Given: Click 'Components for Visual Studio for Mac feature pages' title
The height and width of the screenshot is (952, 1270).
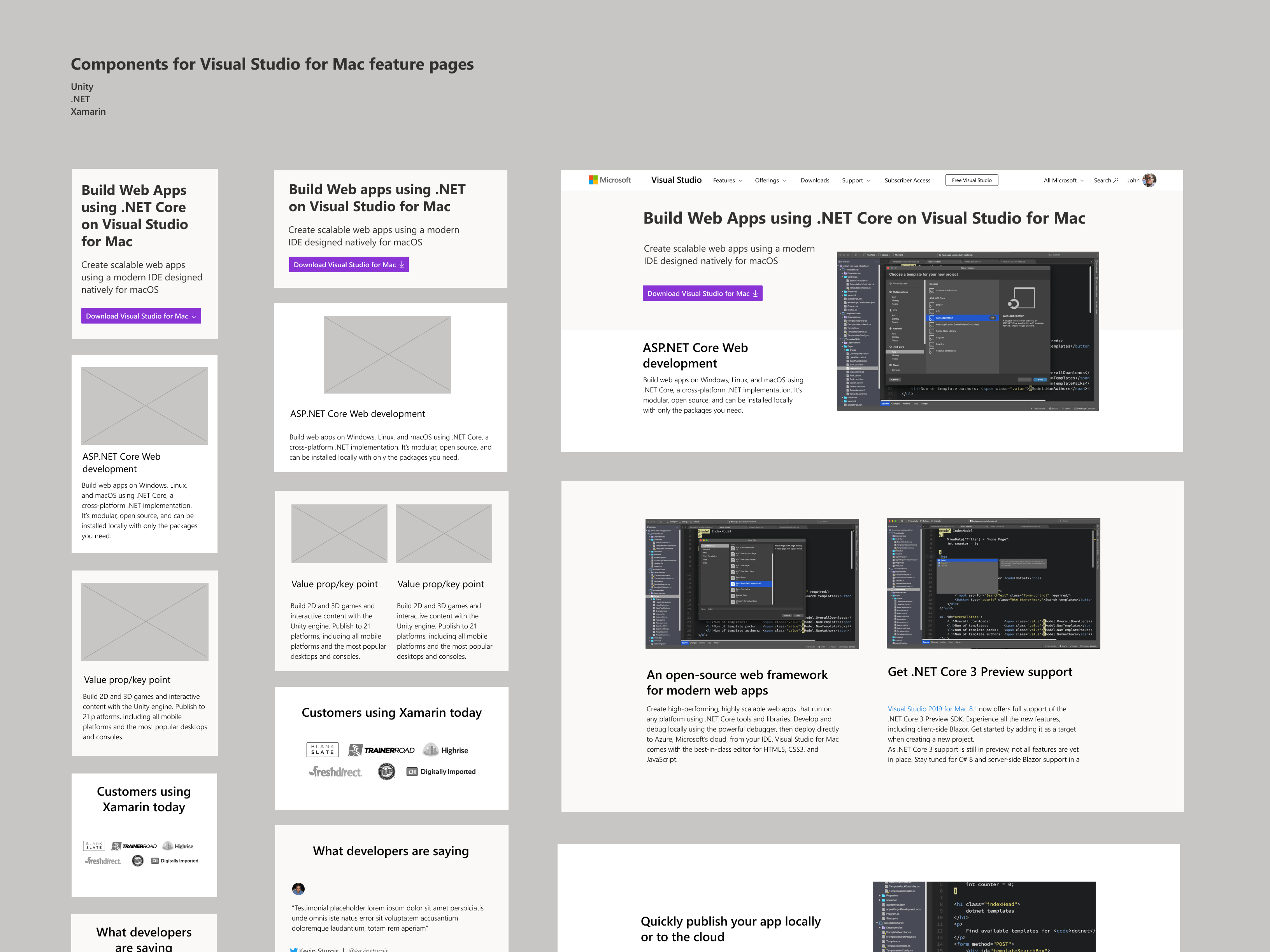Looking at the screenshot, I should click(x=272, y=64).
